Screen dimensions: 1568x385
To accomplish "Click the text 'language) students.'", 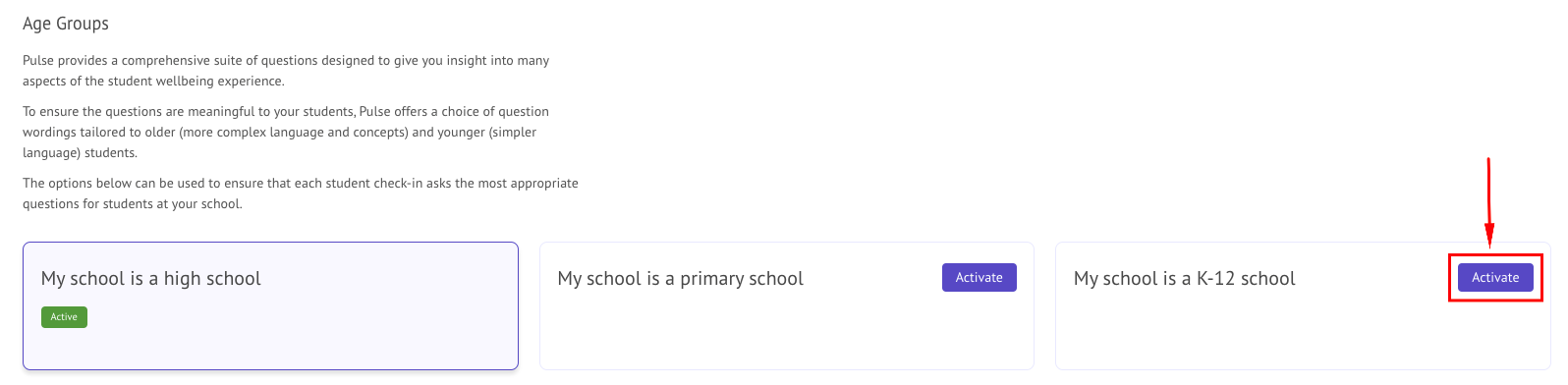I will (81, 153).
